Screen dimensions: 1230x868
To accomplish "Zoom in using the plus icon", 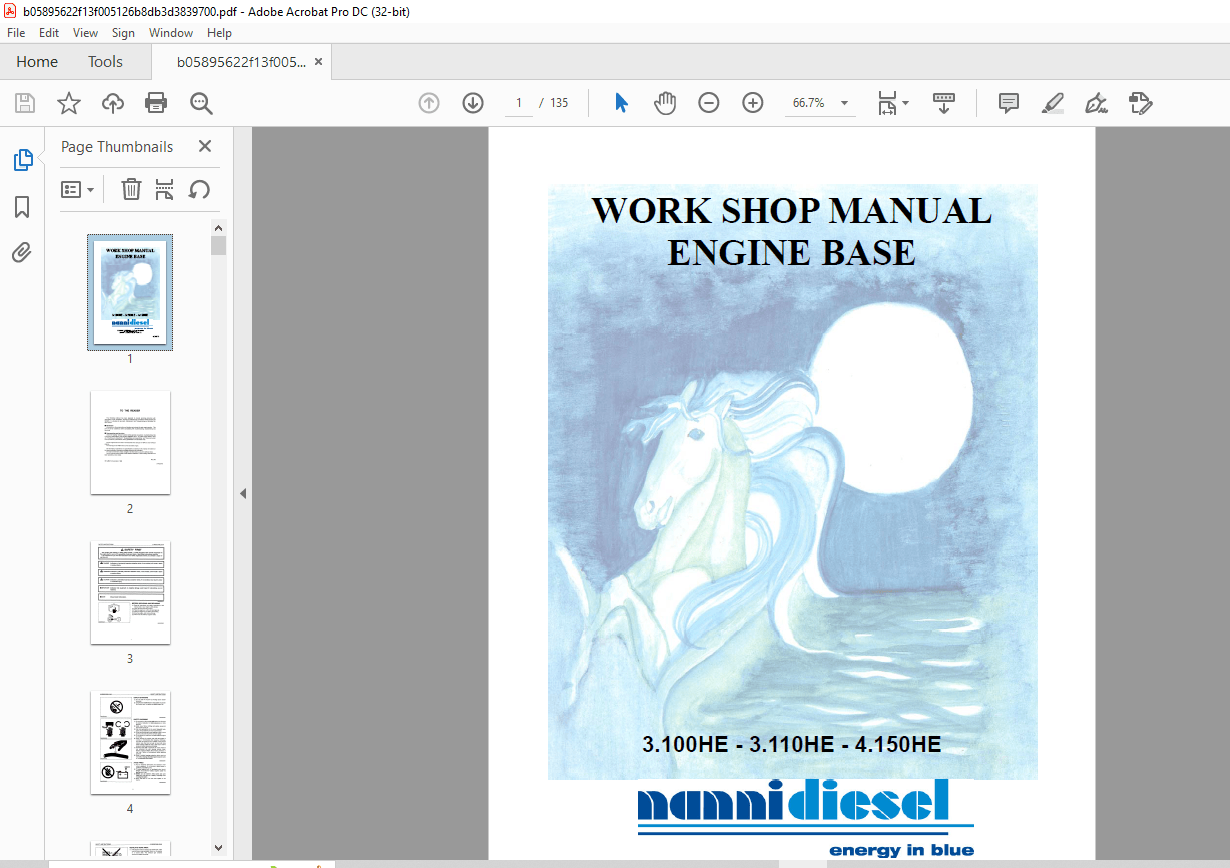I will click(752, 102).
